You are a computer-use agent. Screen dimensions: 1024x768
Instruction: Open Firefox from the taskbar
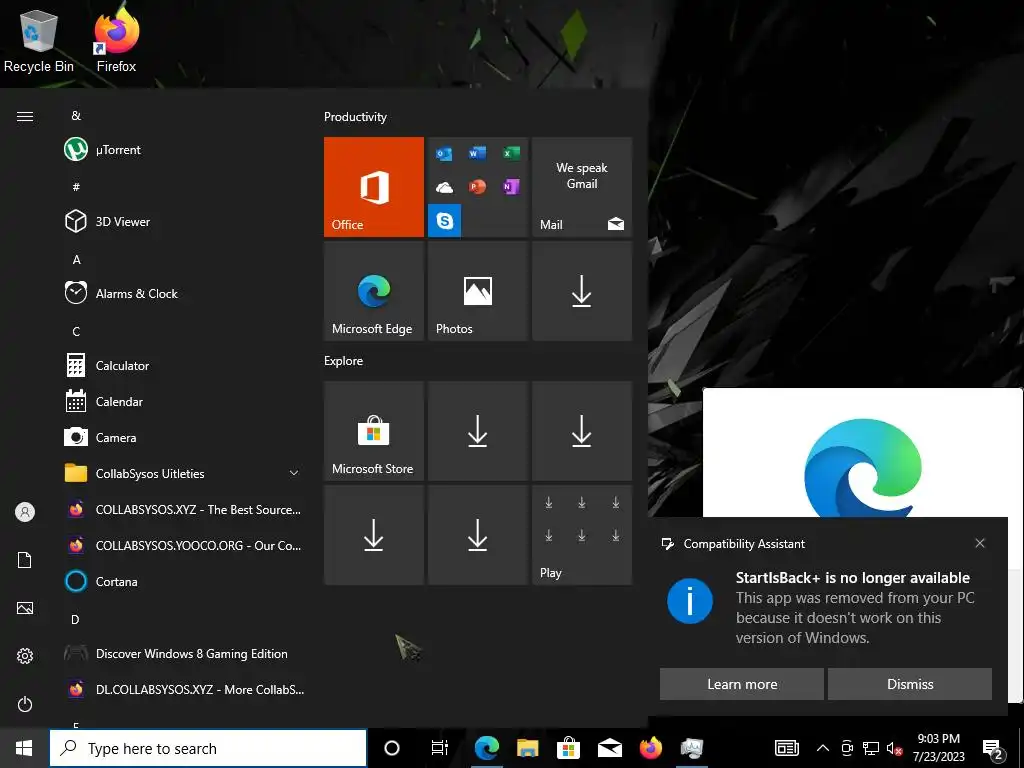[650, 748]
